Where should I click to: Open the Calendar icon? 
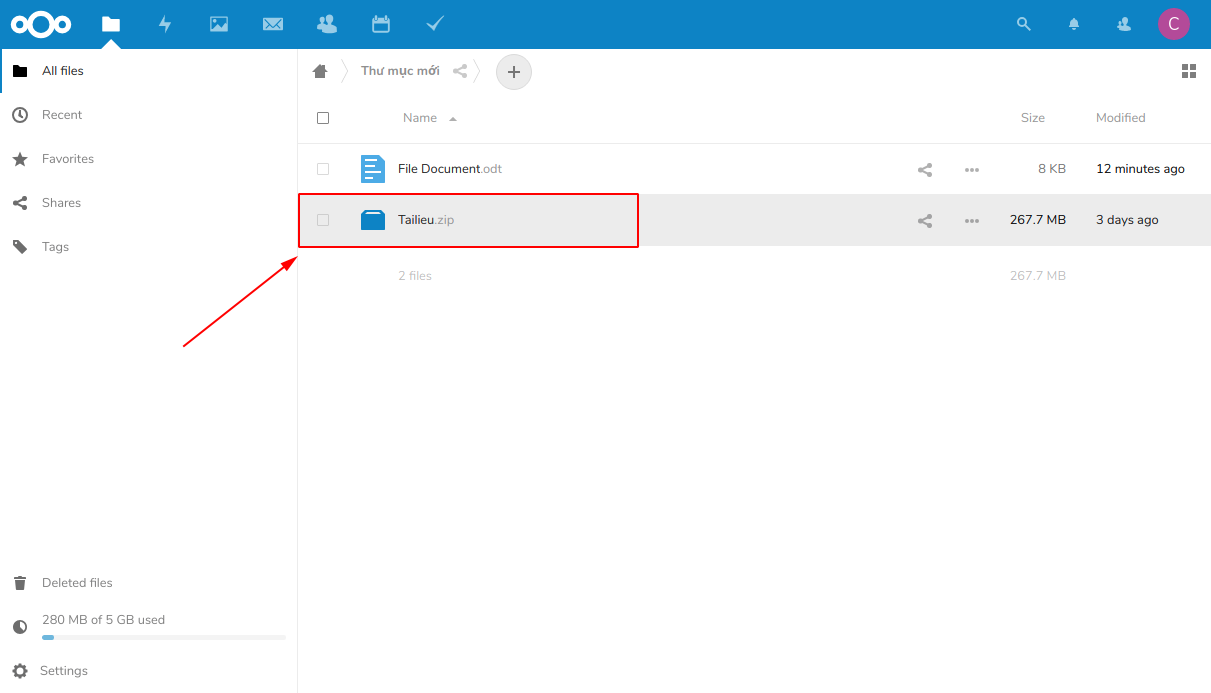point(381,24)
